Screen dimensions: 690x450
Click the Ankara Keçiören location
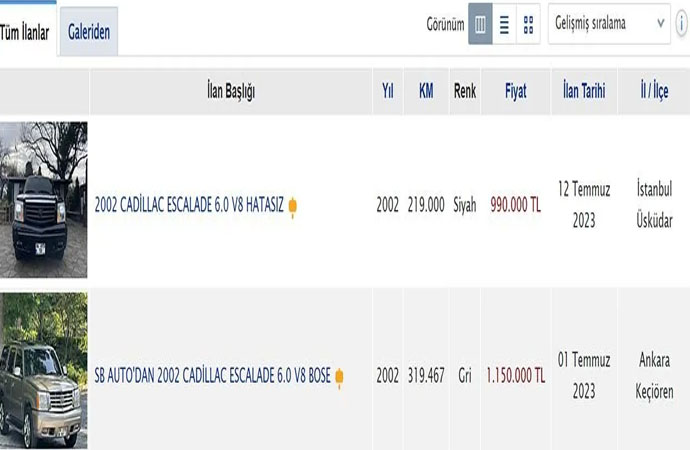point(654,376)
